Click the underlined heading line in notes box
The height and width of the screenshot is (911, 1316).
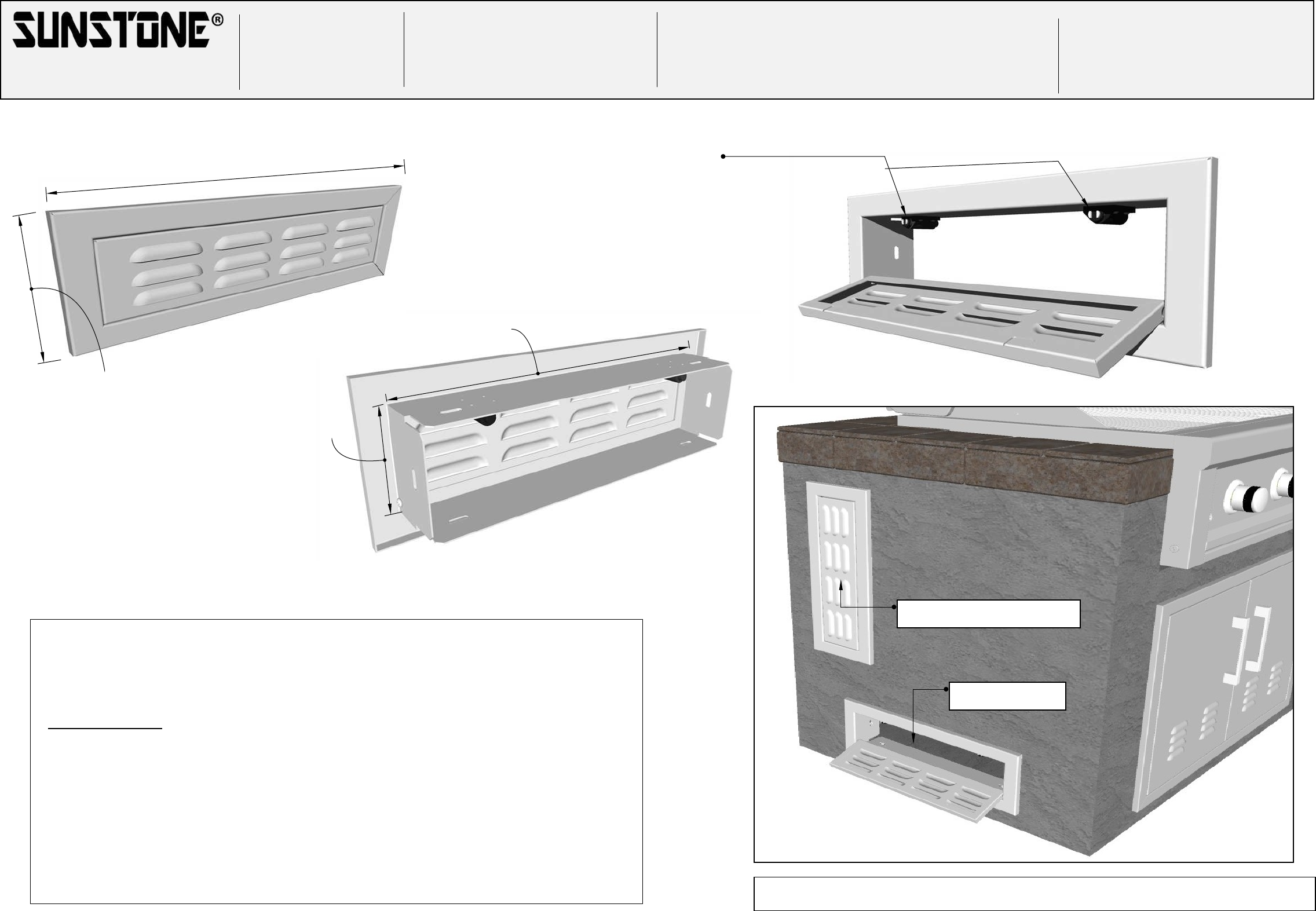pos(105,729)
